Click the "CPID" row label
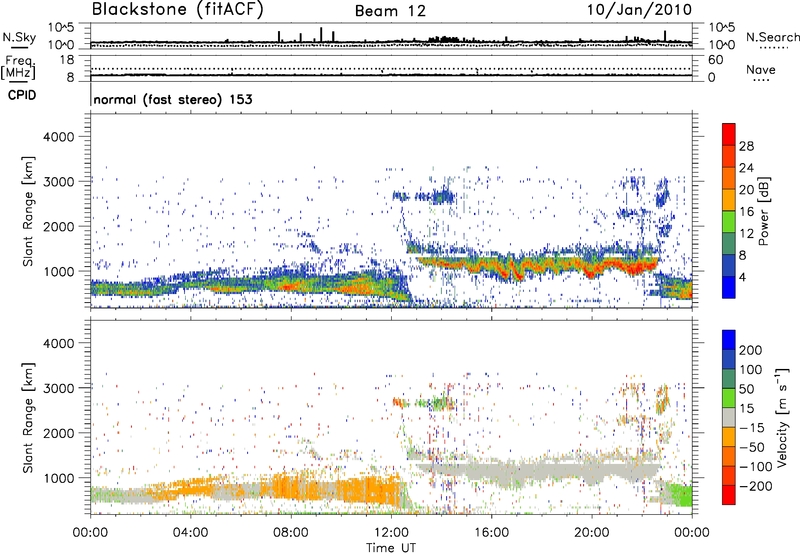The image size is (800, 554). coord(22,95)
